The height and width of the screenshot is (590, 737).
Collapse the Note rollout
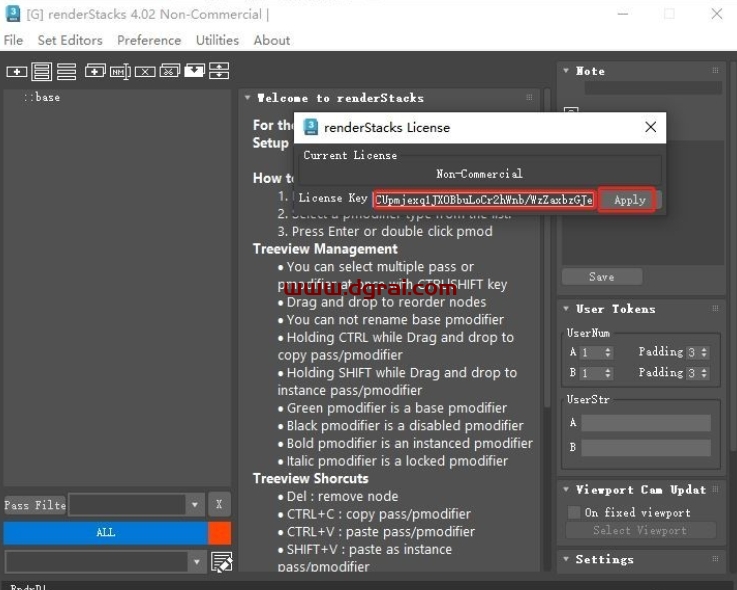tap(566, 71)
